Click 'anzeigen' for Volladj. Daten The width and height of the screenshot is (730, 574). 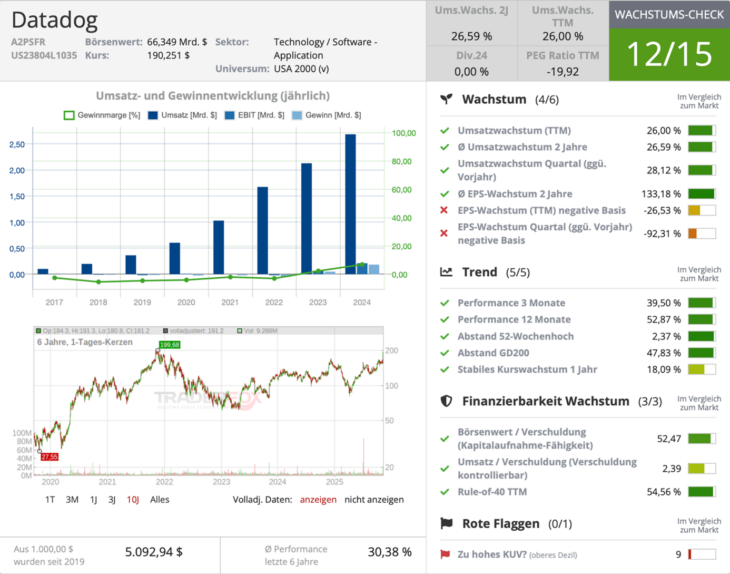[x=320, y=499]
